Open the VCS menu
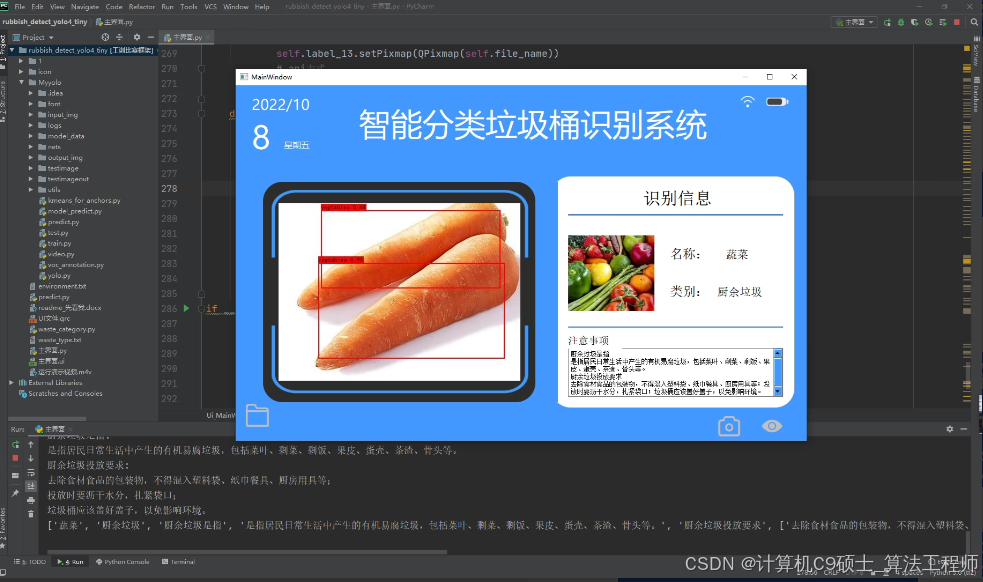 coord(211,7)
